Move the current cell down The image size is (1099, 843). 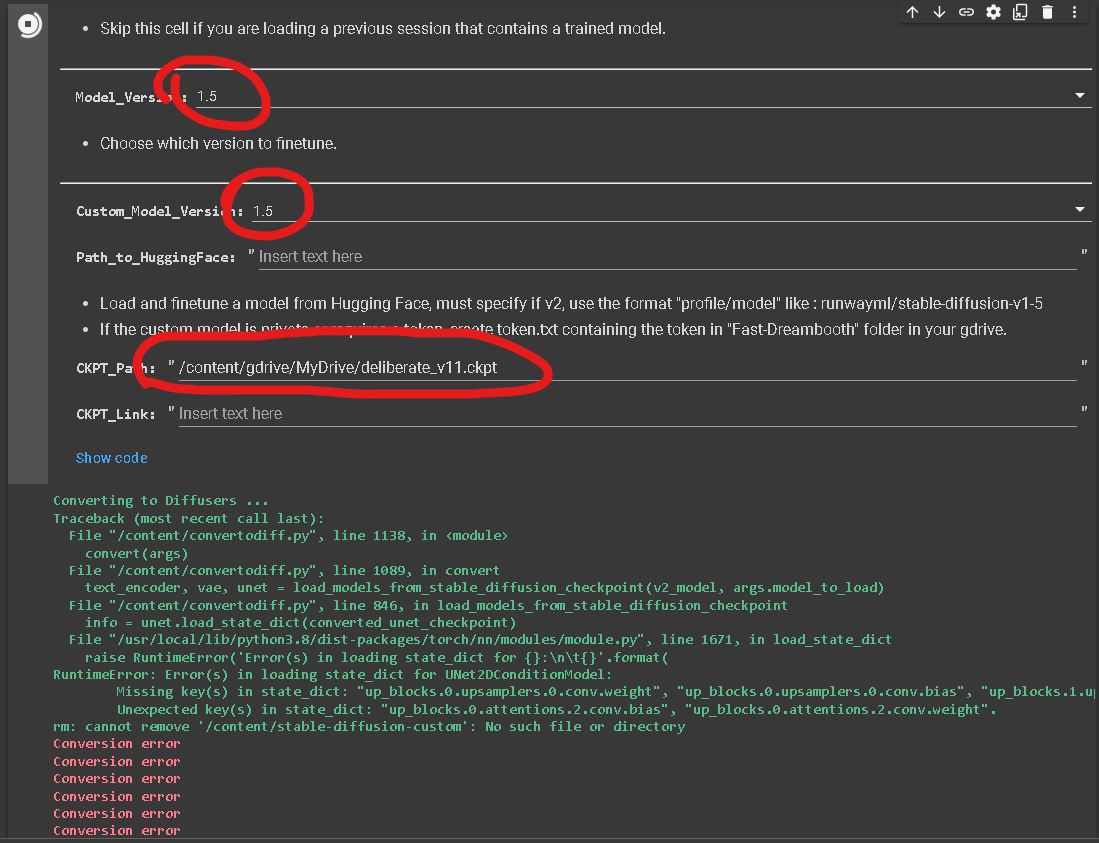point(939,12)
